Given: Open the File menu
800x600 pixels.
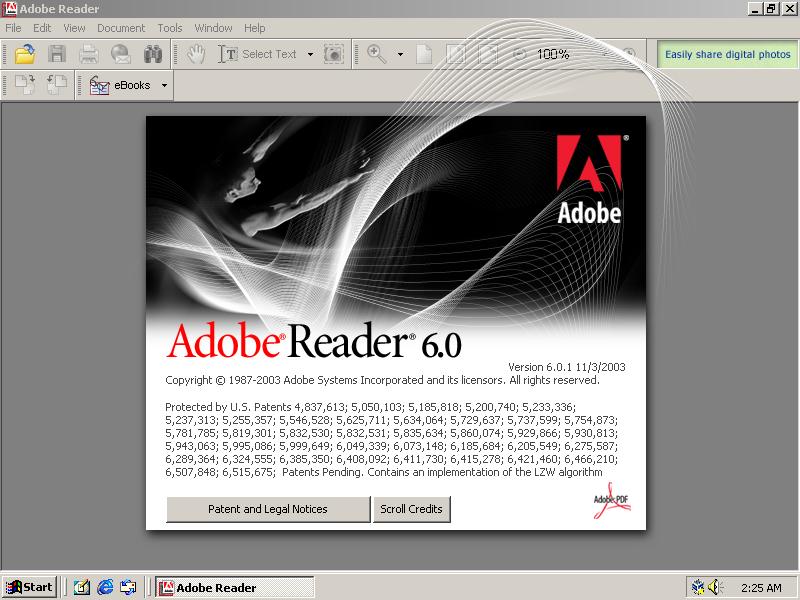Looking at the screenshot, I should pos(13,28).
